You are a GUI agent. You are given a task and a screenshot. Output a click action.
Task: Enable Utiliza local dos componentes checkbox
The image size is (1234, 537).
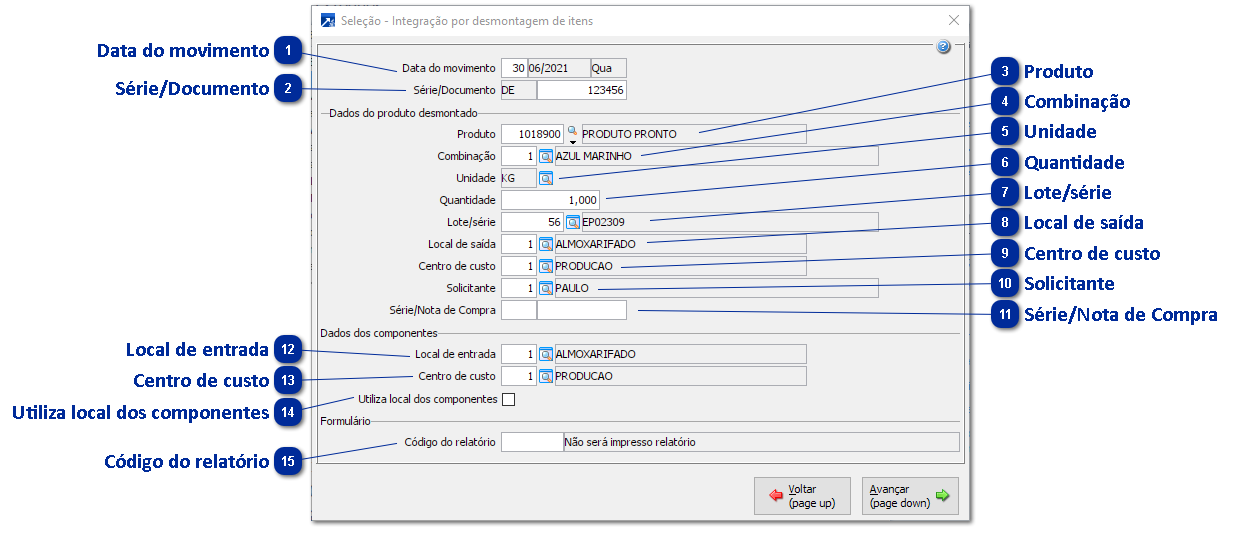(508, 399)
